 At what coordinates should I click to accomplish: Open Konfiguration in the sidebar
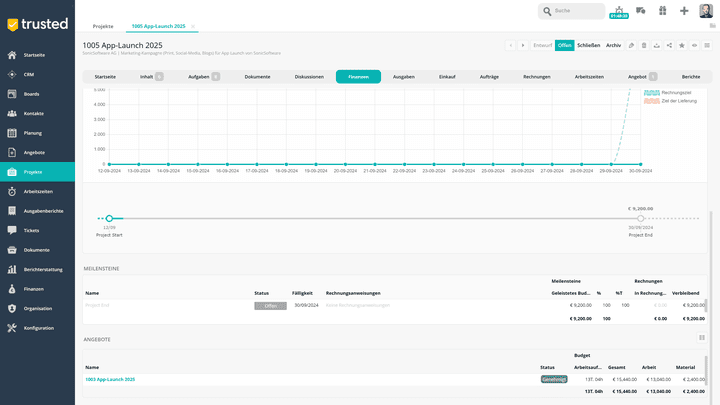39,328
